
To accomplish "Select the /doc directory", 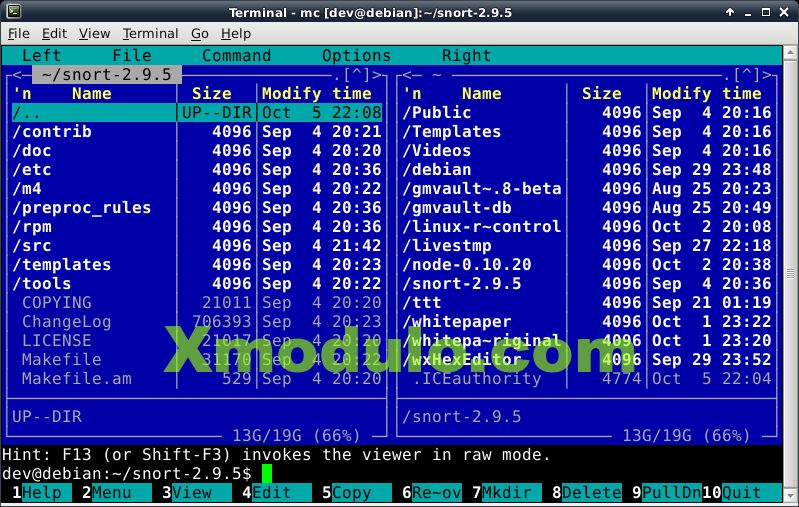I will click(x=197, y=150).
